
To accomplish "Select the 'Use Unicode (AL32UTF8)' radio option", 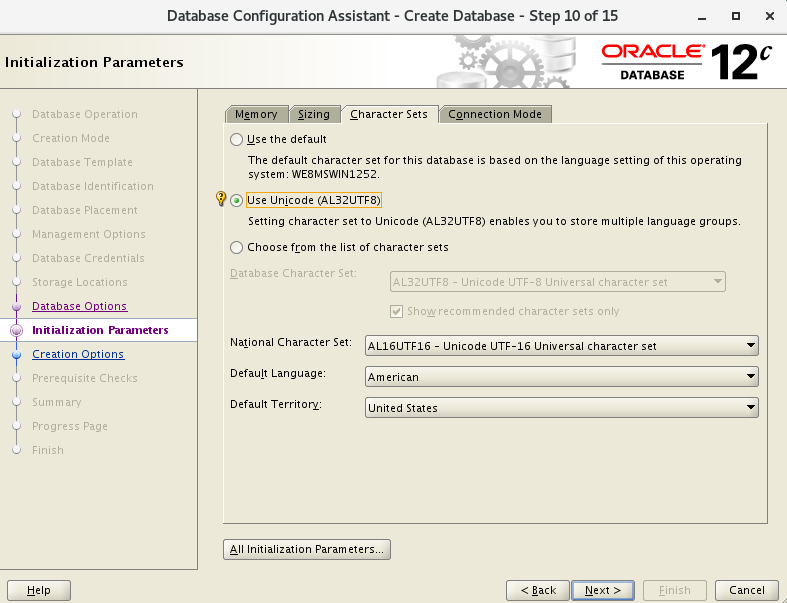I will 237,200.
